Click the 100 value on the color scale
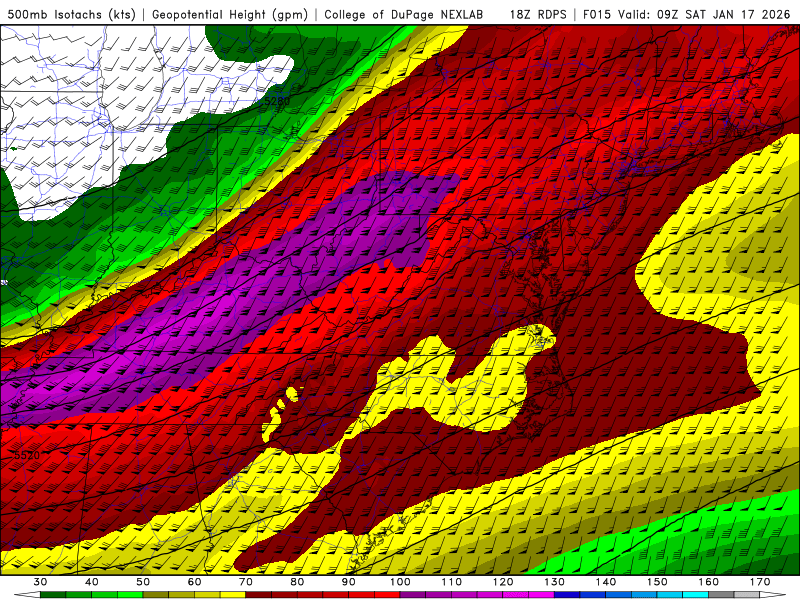The image size is (800, 600). pos(401,582)
